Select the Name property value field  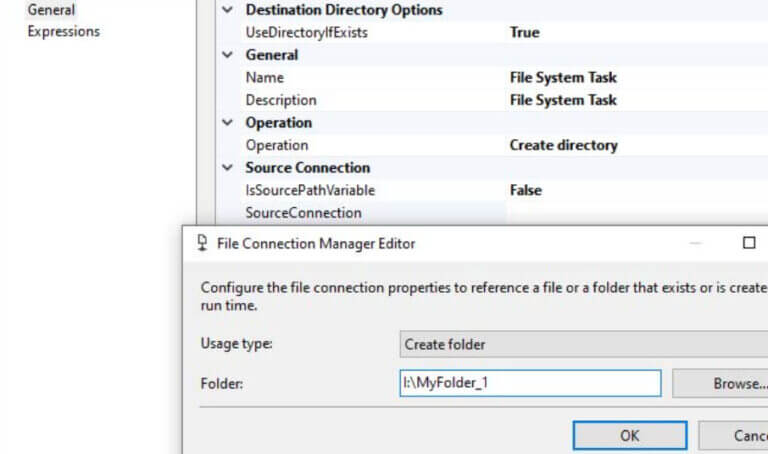(563, 77)
